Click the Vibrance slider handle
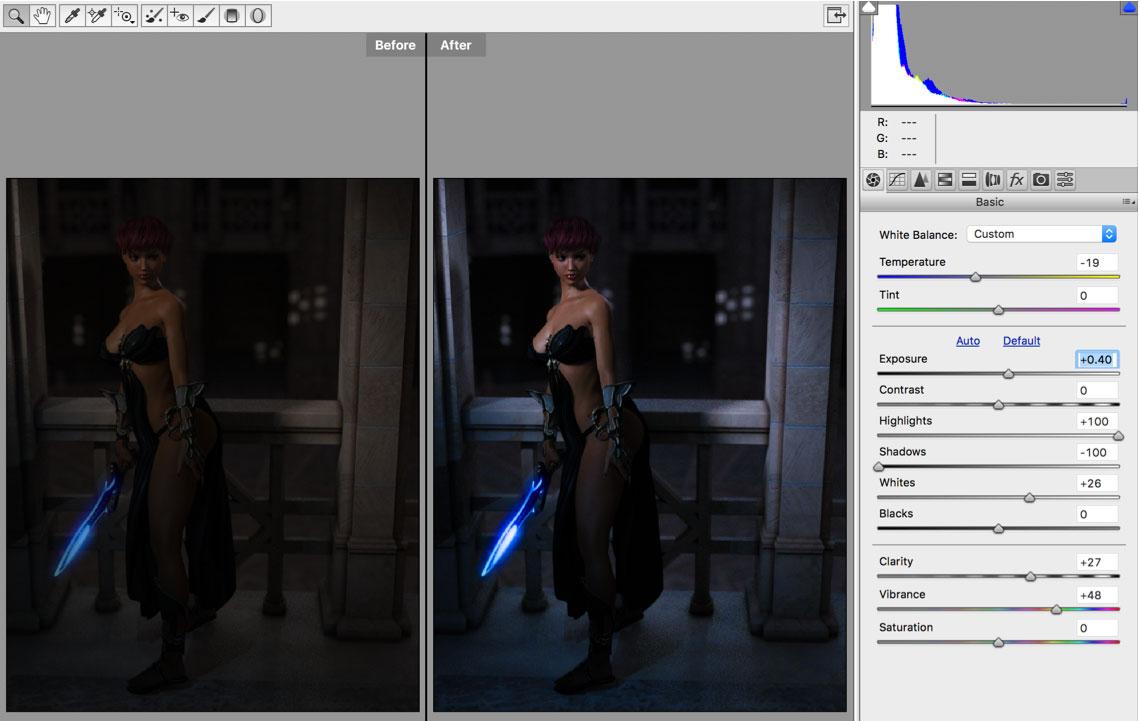Image resolution: width=1139 pixels, height=721 pixels. coord(1056,609)
